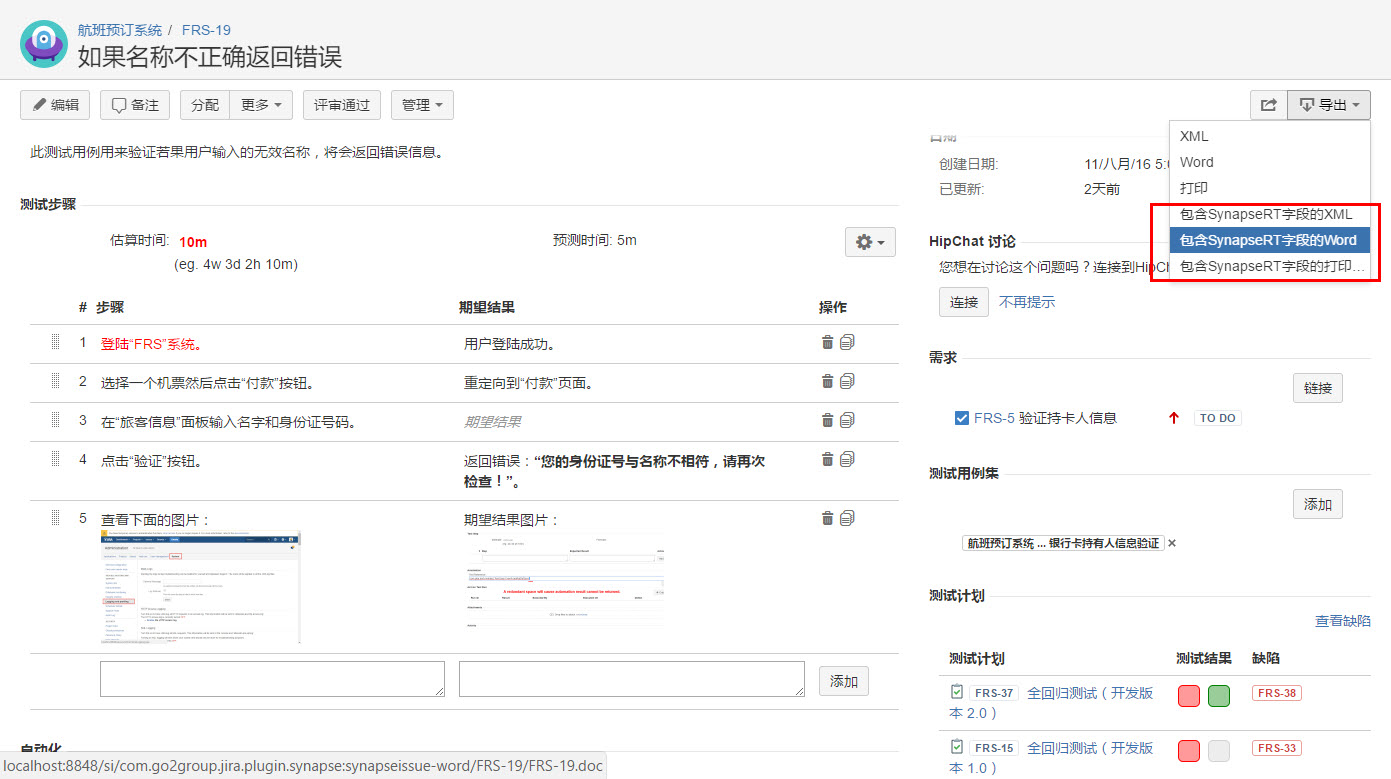Image resolution: width=1391 pixels, height=779 pixels.
Task: Open the FRS-5 验证持卡人信息 link
Action: coord(1045,418)
